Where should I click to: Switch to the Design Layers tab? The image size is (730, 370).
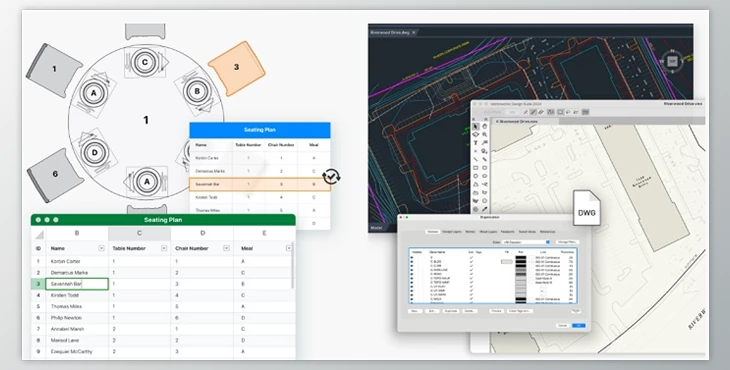pyautogui.click(x=452, y=232)
